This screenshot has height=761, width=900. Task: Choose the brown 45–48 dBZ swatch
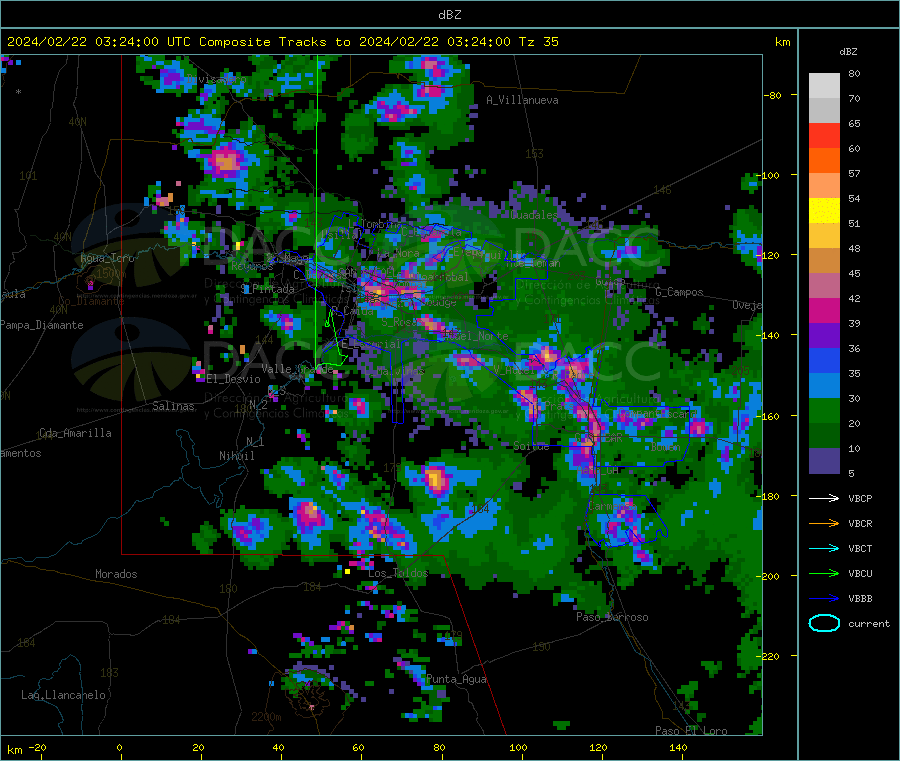[x=824, y=261]
